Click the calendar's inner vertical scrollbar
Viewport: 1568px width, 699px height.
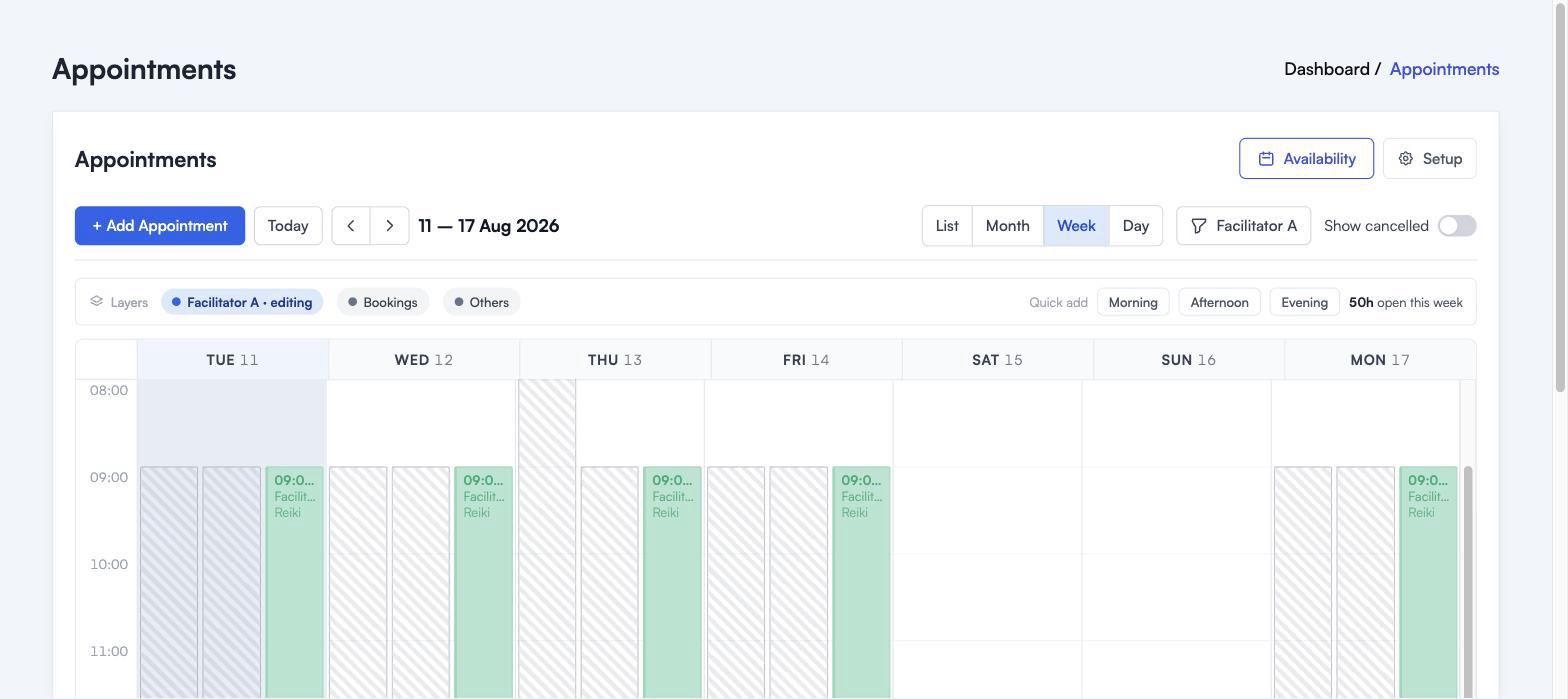click(x=1468, y=582)
